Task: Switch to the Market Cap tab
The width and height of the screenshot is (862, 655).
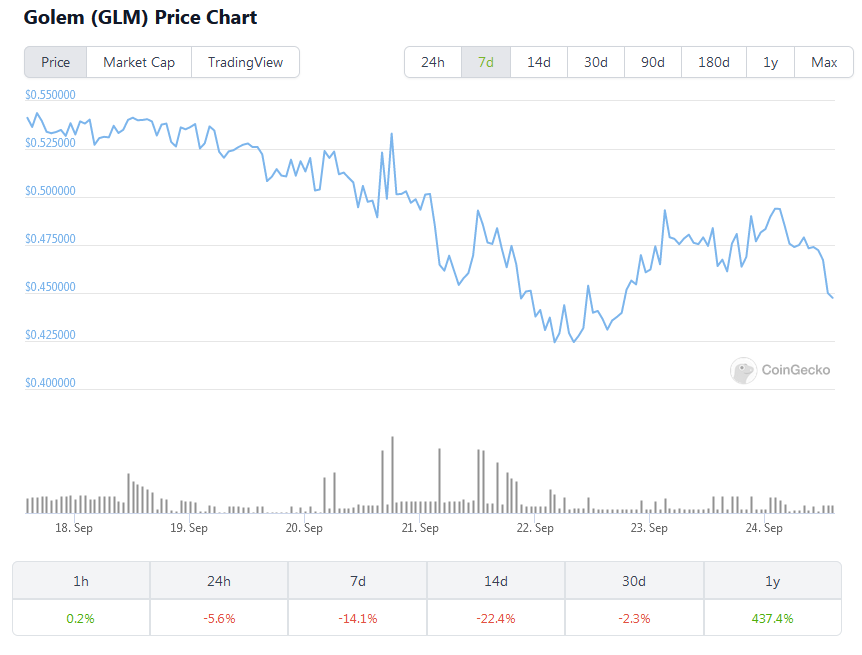Action: pyautogui.click(x=139, y=62)
